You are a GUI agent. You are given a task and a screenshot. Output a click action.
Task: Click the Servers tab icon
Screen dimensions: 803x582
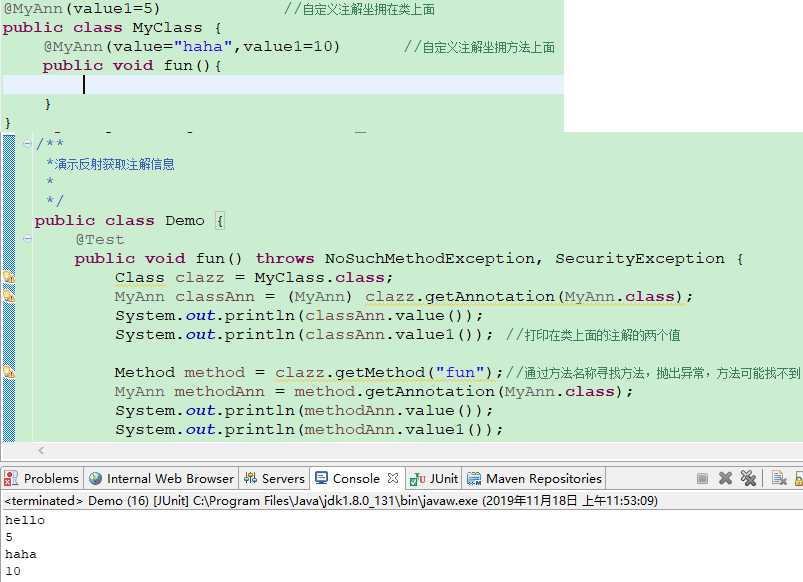tap(250, 479)
